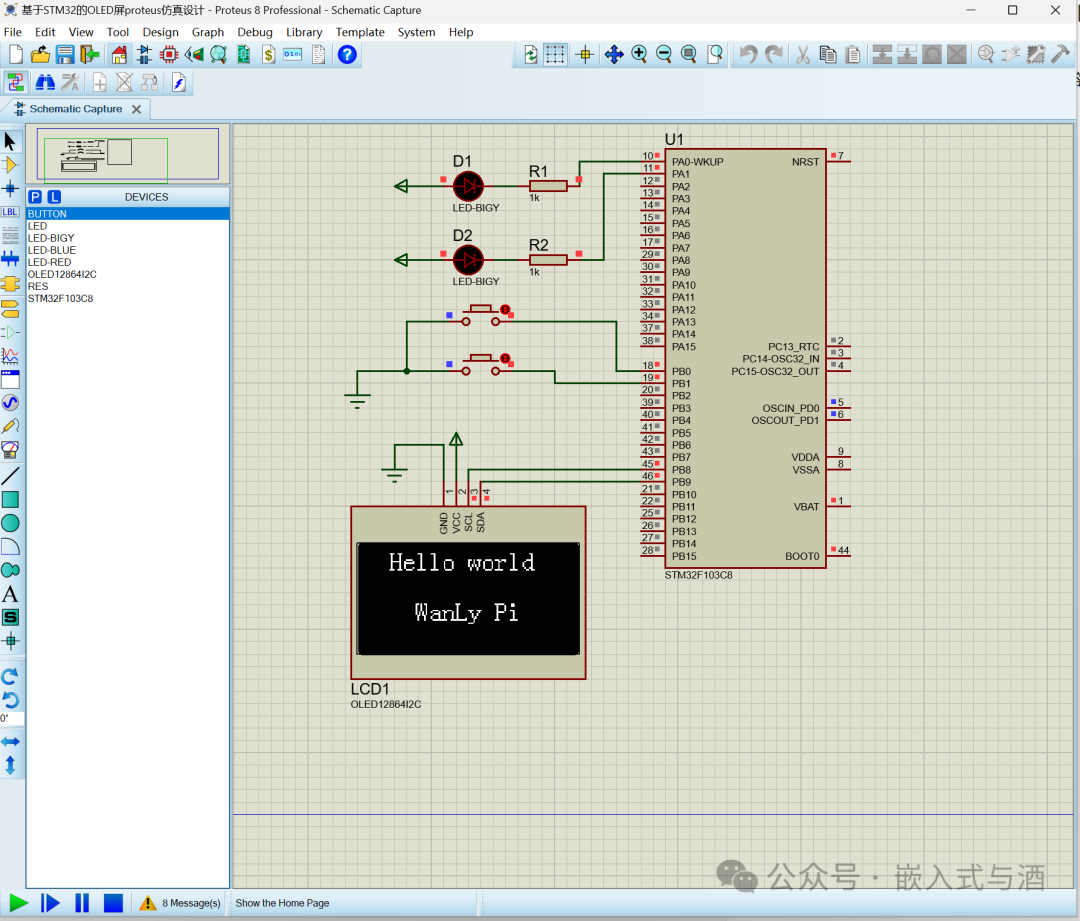This screenshot has width=1080, height=921.
Task: Select the Wire Label Mode (LBL) tool
Action: pos(13,211)
